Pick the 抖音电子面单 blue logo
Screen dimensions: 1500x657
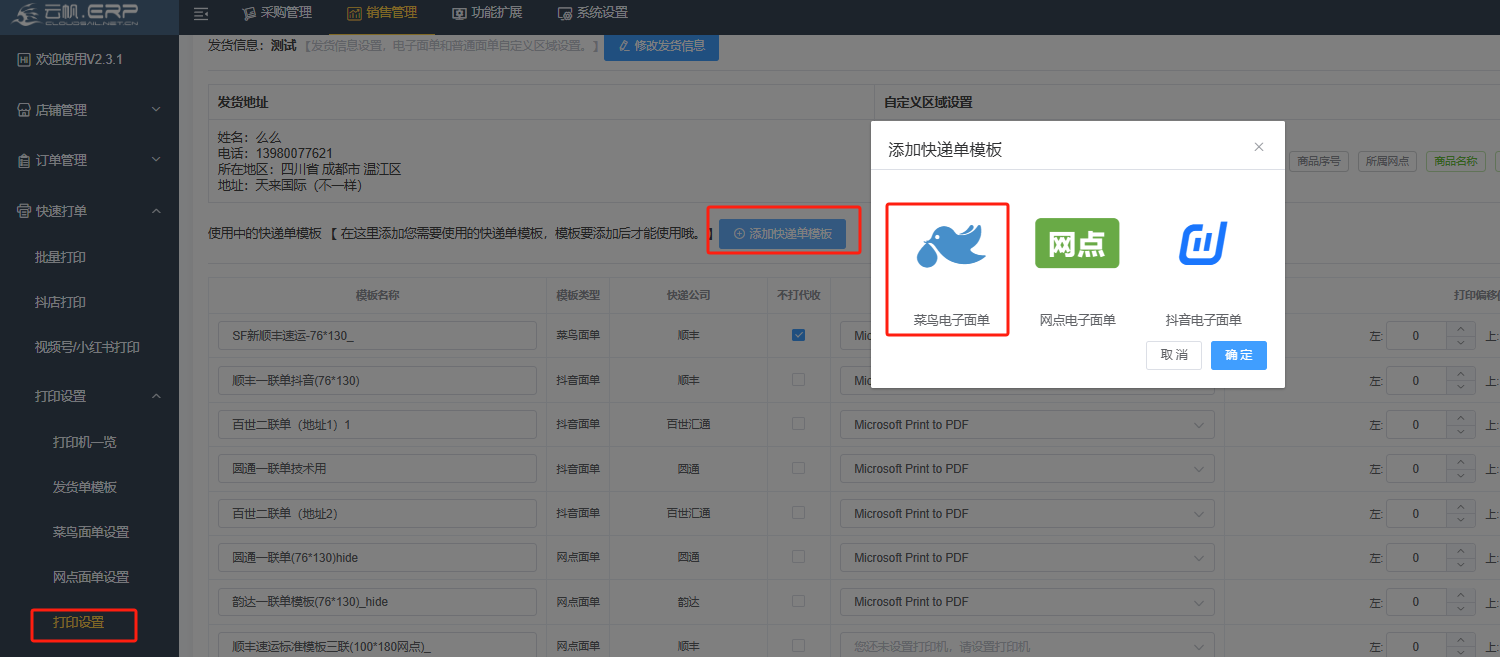point(1203,243)
